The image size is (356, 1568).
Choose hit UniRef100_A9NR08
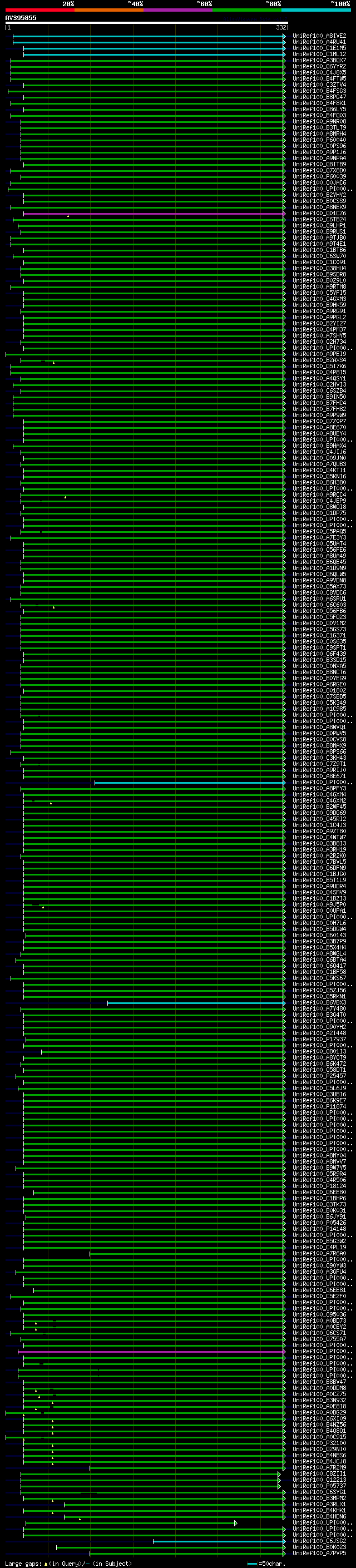319,122
